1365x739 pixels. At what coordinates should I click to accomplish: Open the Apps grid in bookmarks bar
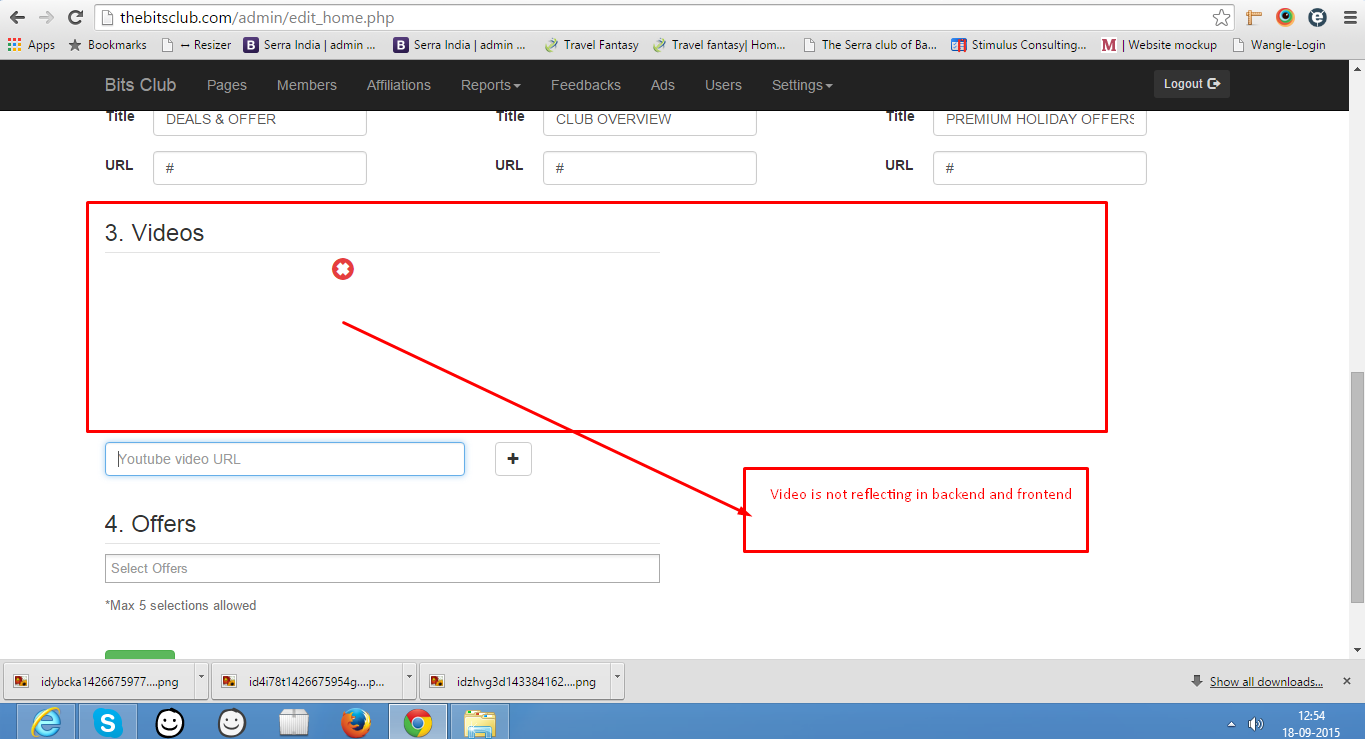point(31,45)
